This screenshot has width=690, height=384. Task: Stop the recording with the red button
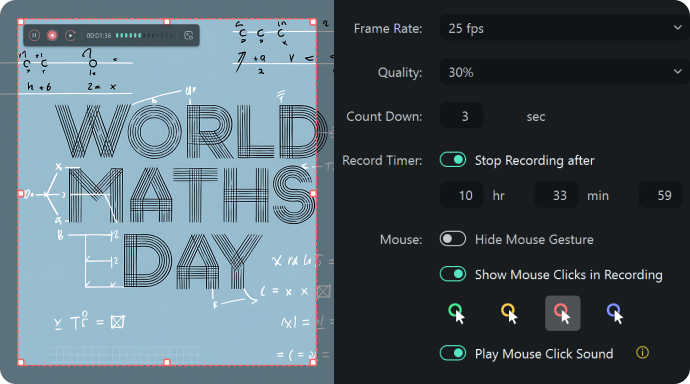pos(52,35)
